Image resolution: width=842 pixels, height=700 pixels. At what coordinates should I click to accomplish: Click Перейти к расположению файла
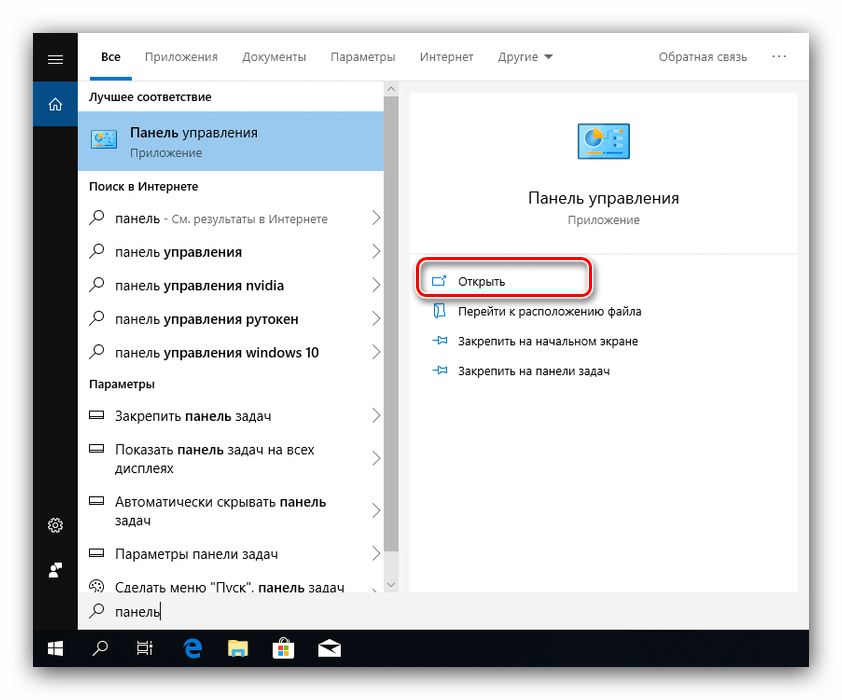coord(549,311)
